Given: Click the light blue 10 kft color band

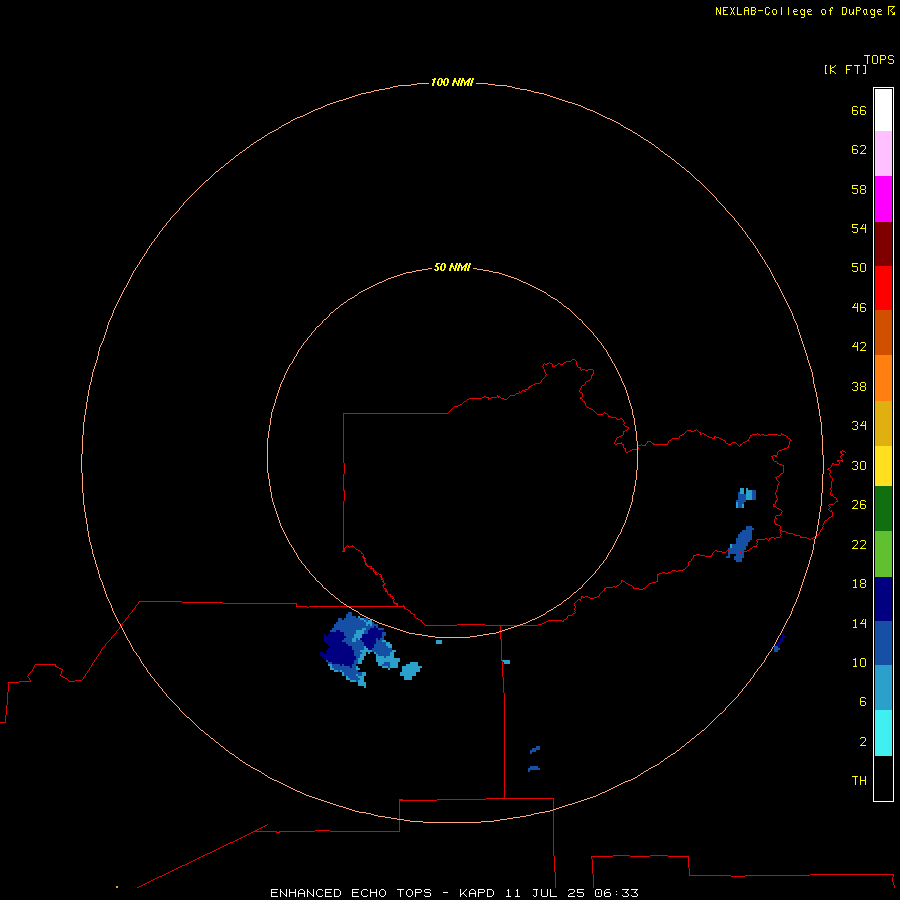Looking at the screenshot, I should 883,688.
